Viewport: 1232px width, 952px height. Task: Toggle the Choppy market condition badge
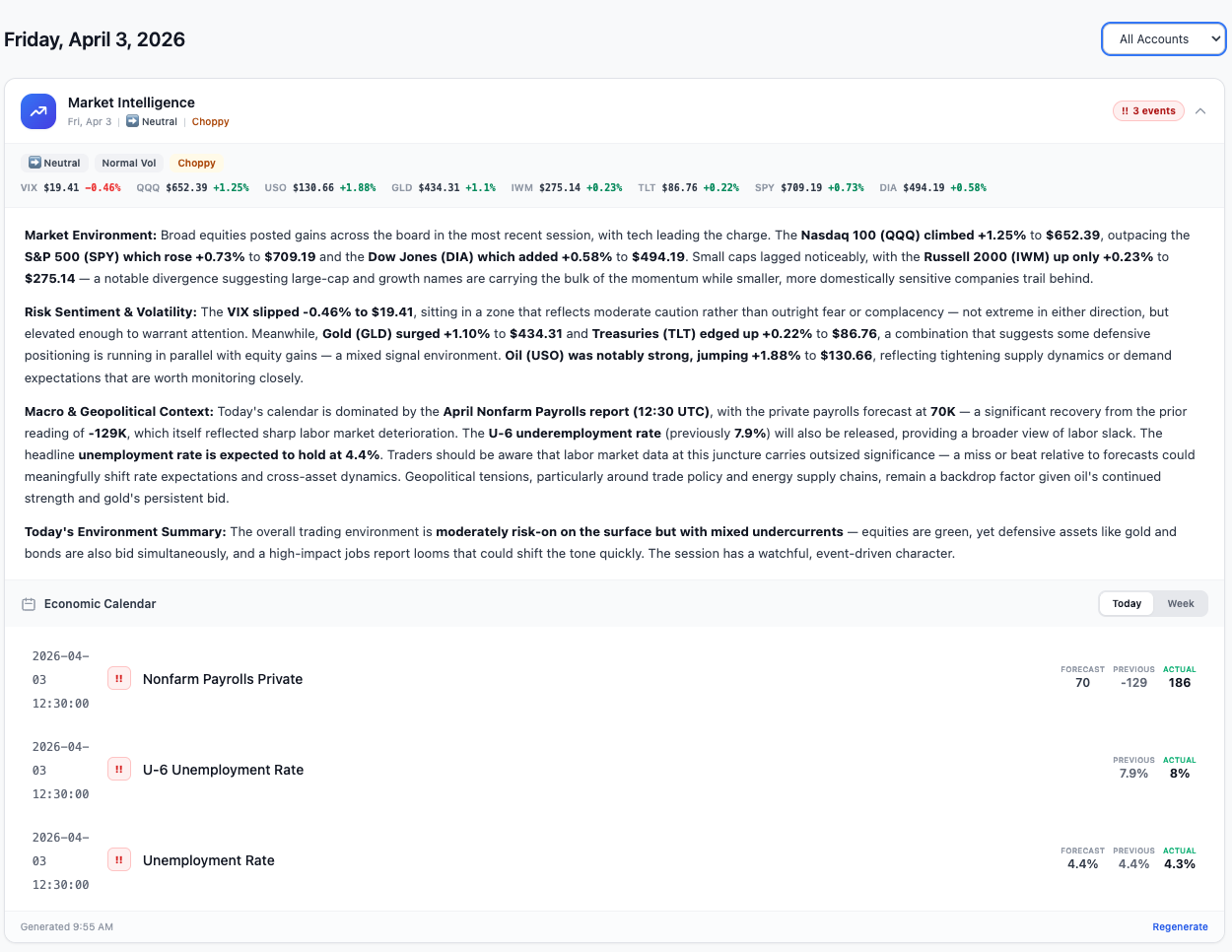[195, 163]
